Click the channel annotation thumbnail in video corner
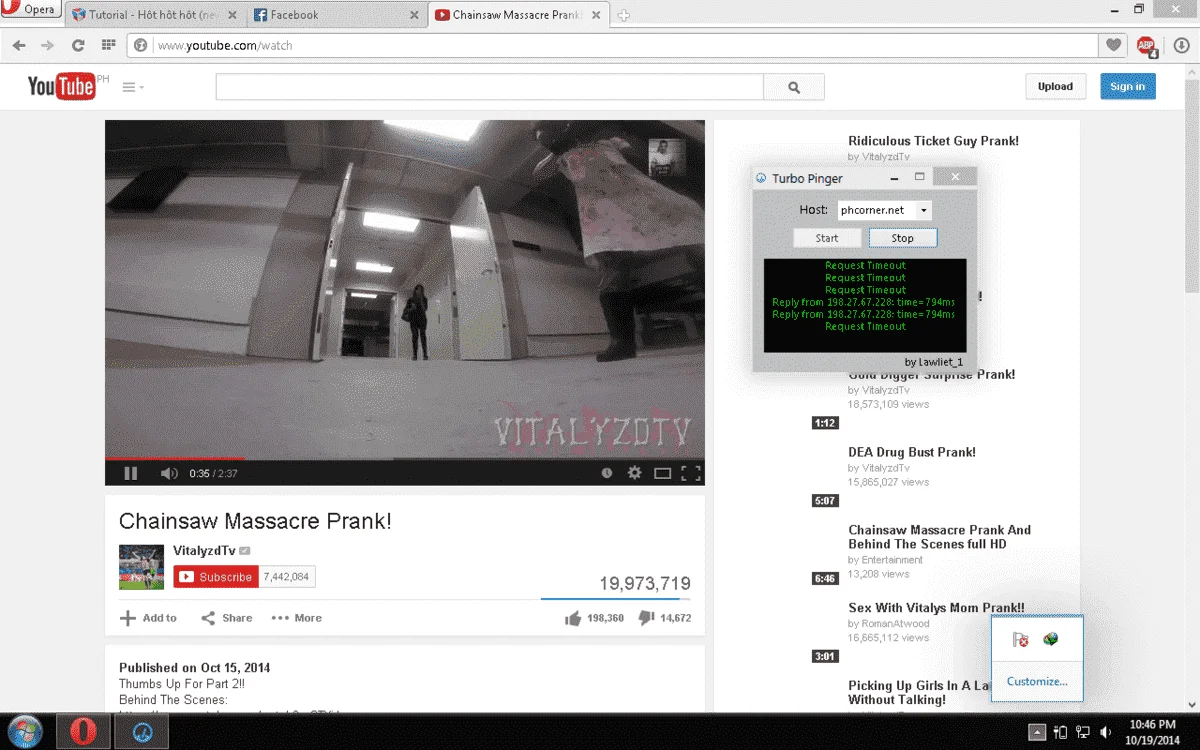1200x750 pixels. (x=667, y=158)
